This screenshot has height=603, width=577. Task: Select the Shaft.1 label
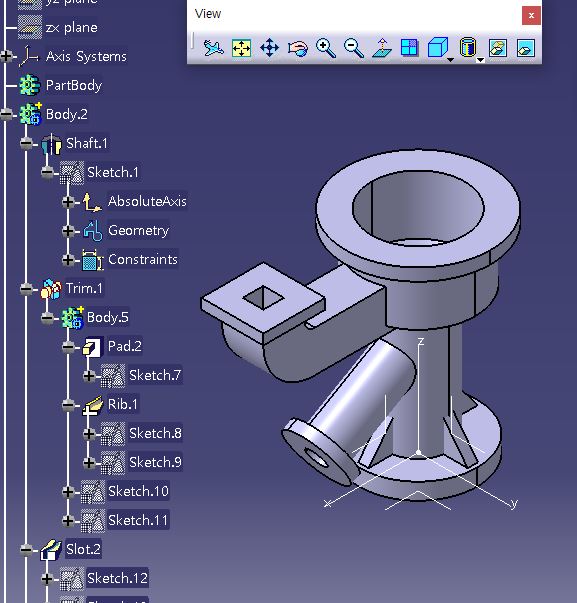[x=87, y=143]
